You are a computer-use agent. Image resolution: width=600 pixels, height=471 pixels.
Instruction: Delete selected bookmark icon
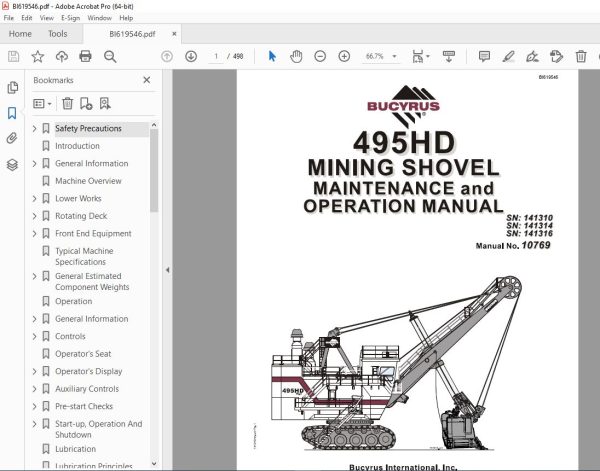[67, 103]
